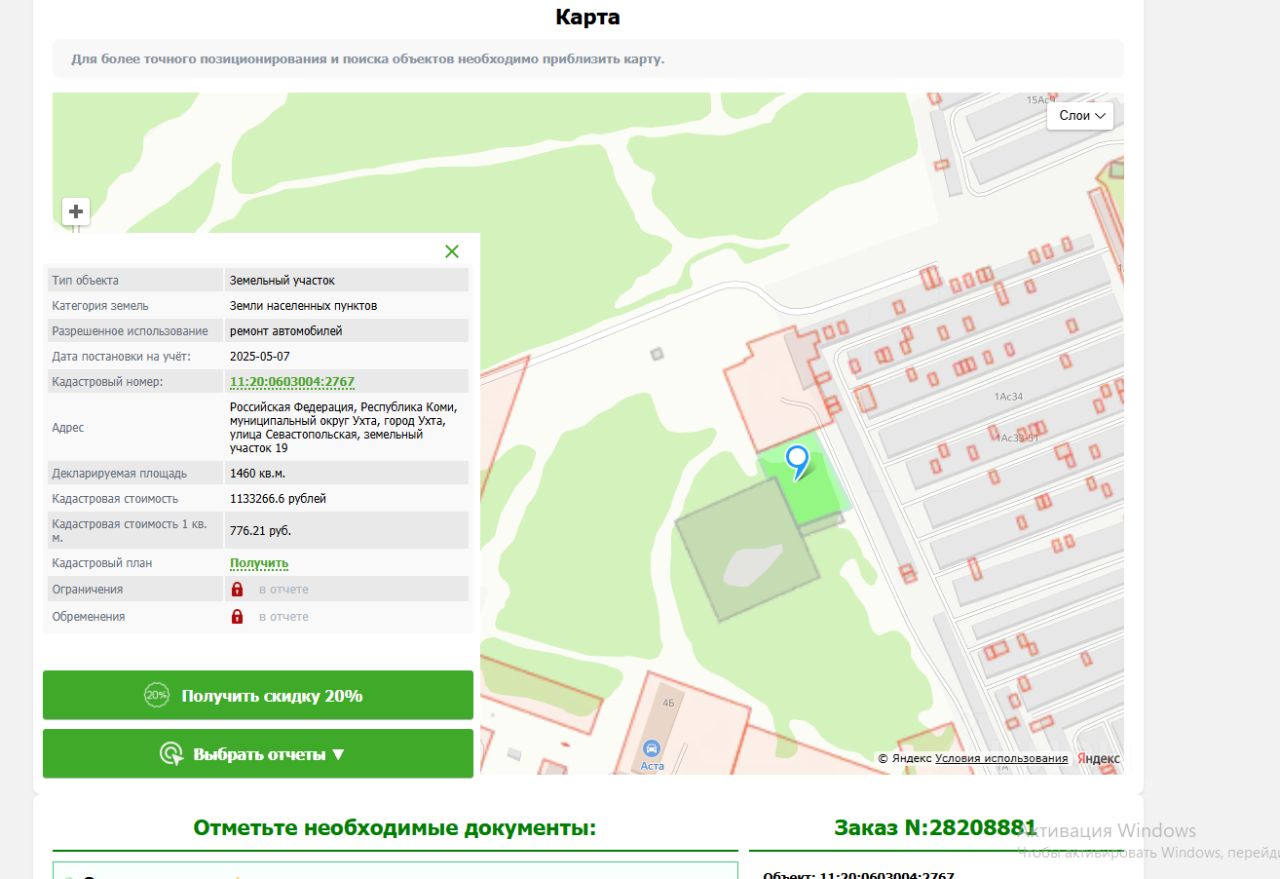Close the parcel info panel
This screenshot has width=1280, height=879.
click(x=452, y=251)
